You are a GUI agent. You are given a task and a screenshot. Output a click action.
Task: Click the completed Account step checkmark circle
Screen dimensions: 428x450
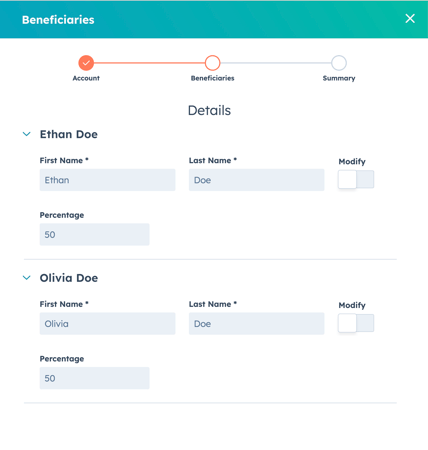click(x=86, y=63)
